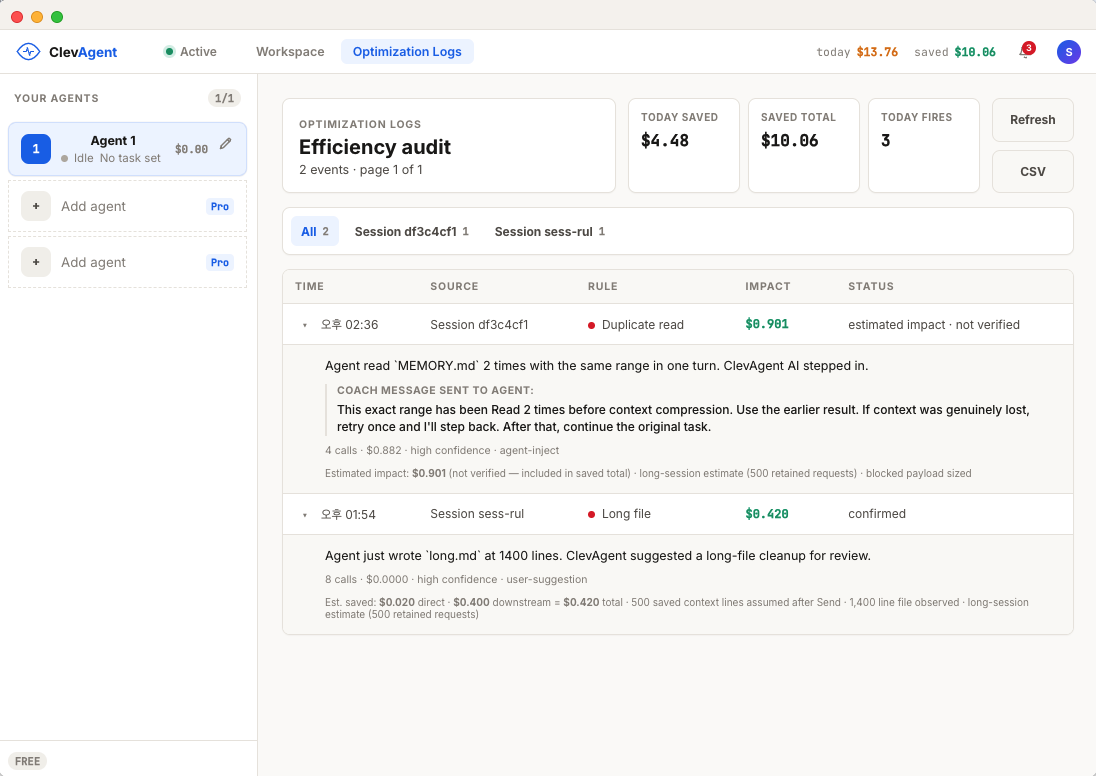The width and height of the screenshot is (1096, 776).
Task: Switch to the Workspace tab
Action: [x=290, y=52]
